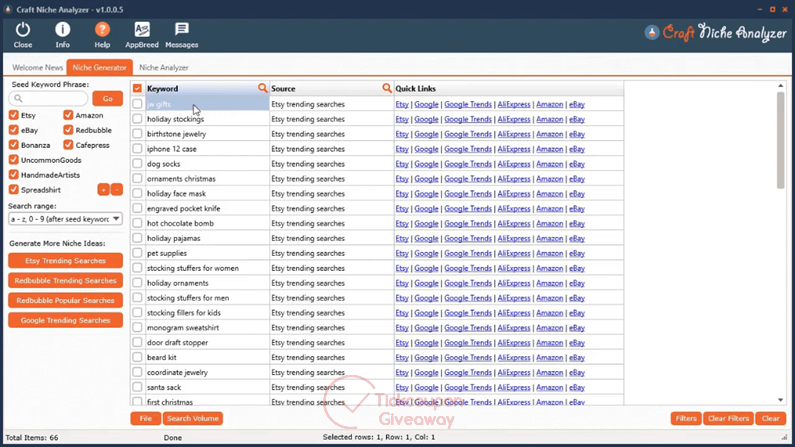The height and width of the screenshot is (447, 795).
Task: Open the AliExpress link for dog socks
Action: coord(514,164)
